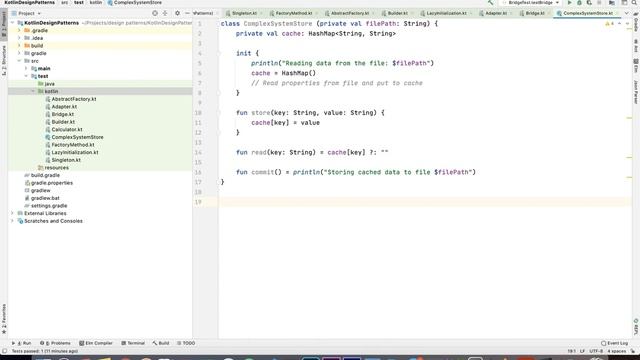The height and width of the screenshot is (360, 640).
Task: Select LazyInitialization.kt in project tree
Action: [75, 152]
